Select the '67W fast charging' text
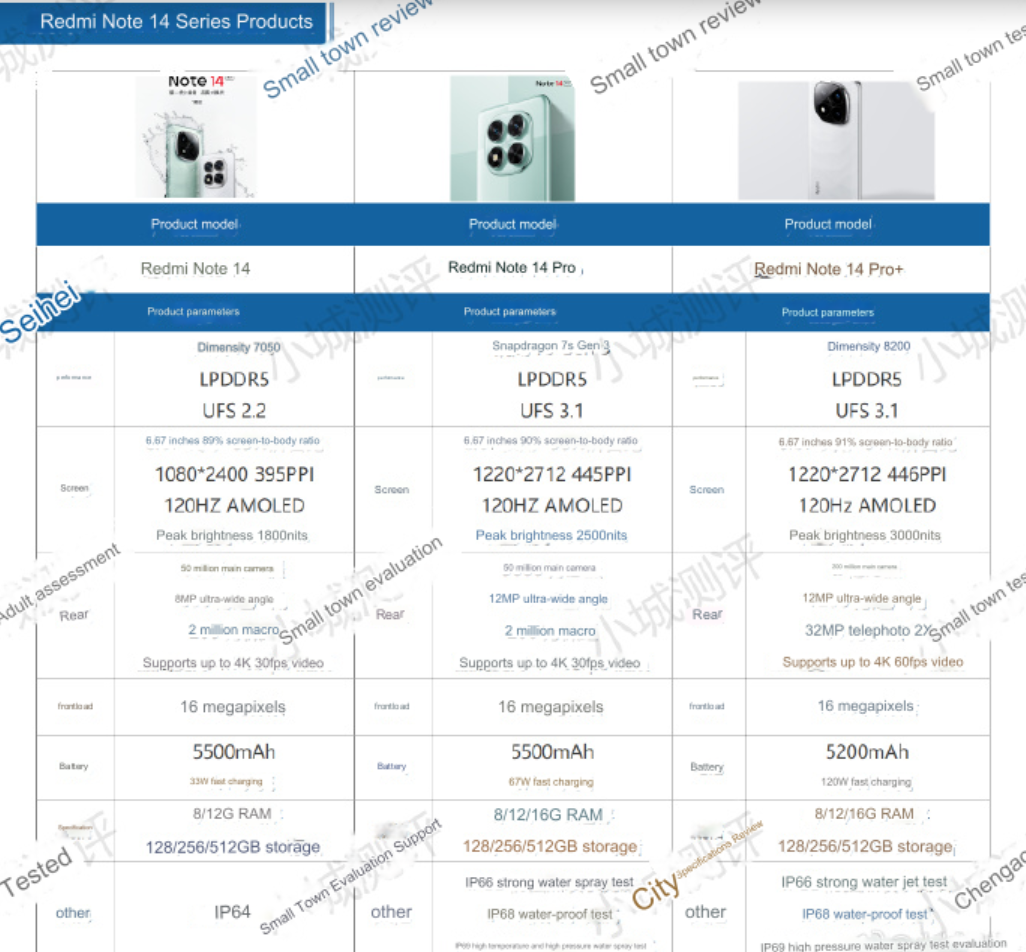The height and width of the screenshot is (952, 1026). point(551,782)
